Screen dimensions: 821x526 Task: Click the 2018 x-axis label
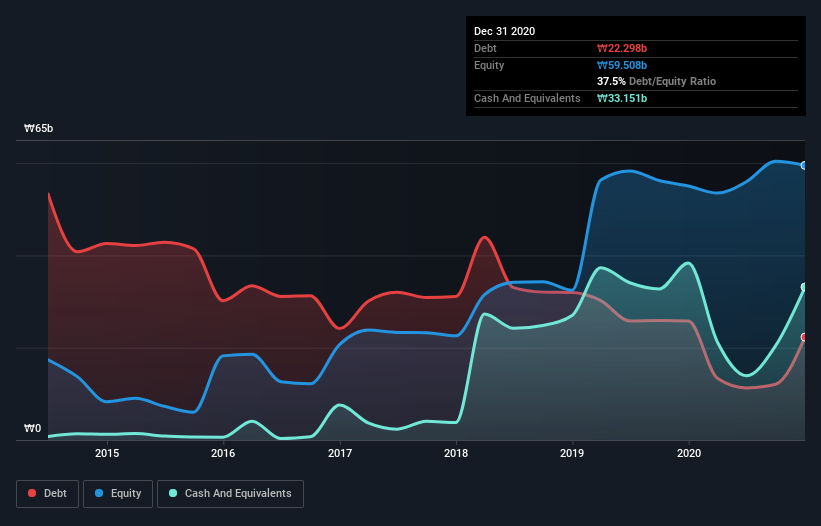coord(456,453)
